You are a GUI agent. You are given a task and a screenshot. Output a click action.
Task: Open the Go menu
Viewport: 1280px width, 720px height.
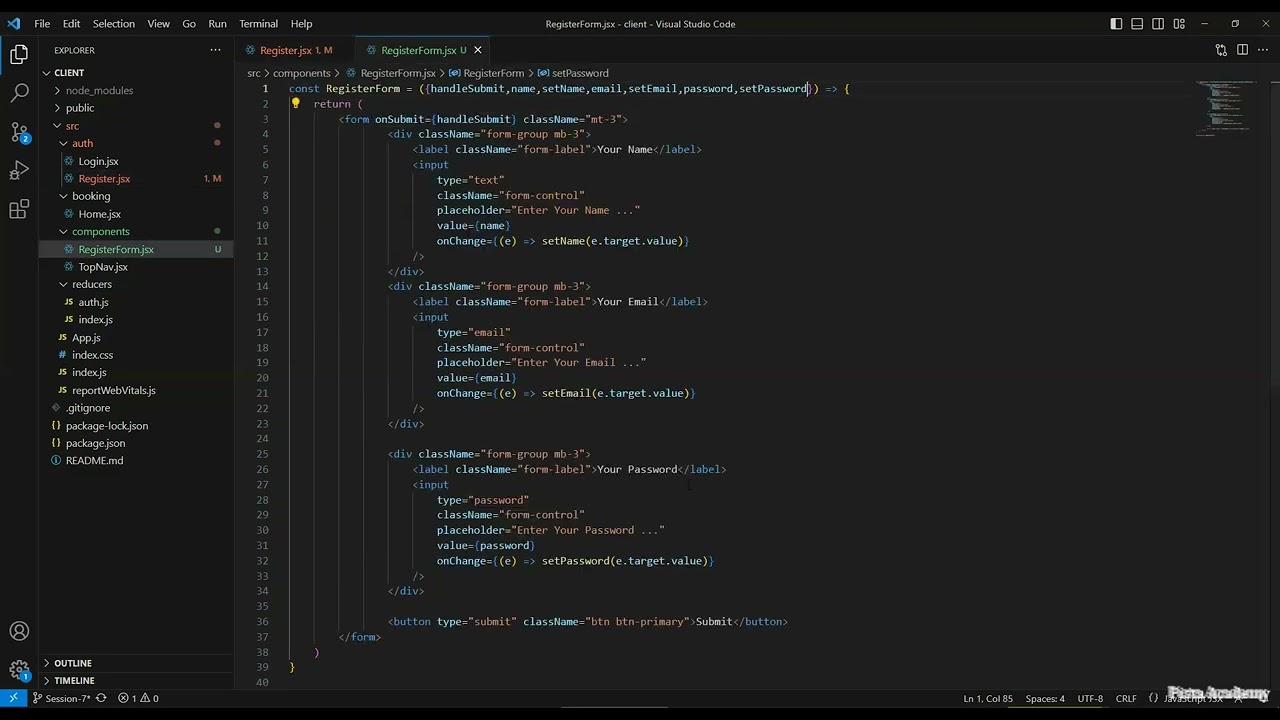(189, 24)
